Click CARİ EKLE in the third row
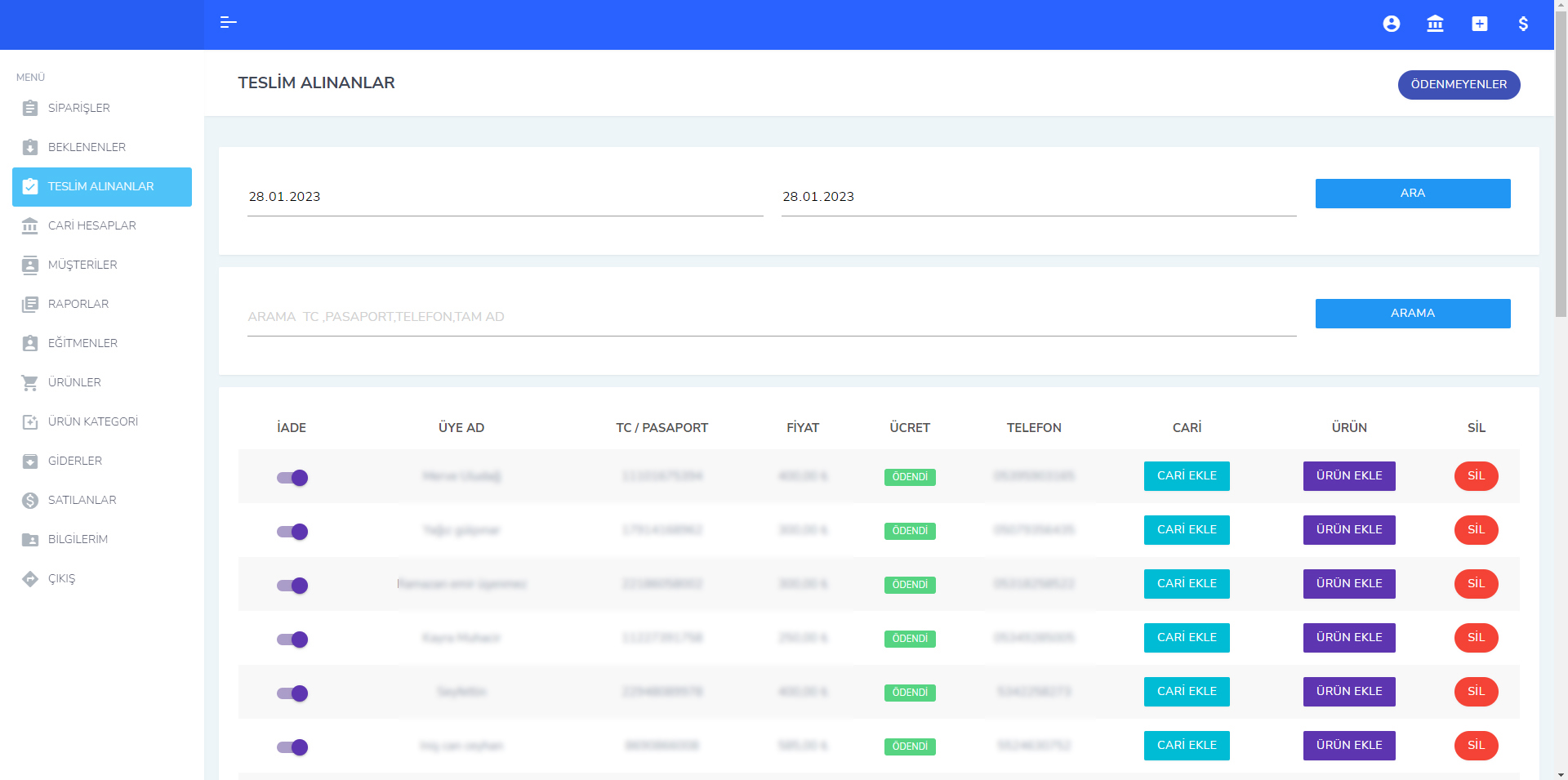This screenshot has height=780, width=1568. 1187,584
